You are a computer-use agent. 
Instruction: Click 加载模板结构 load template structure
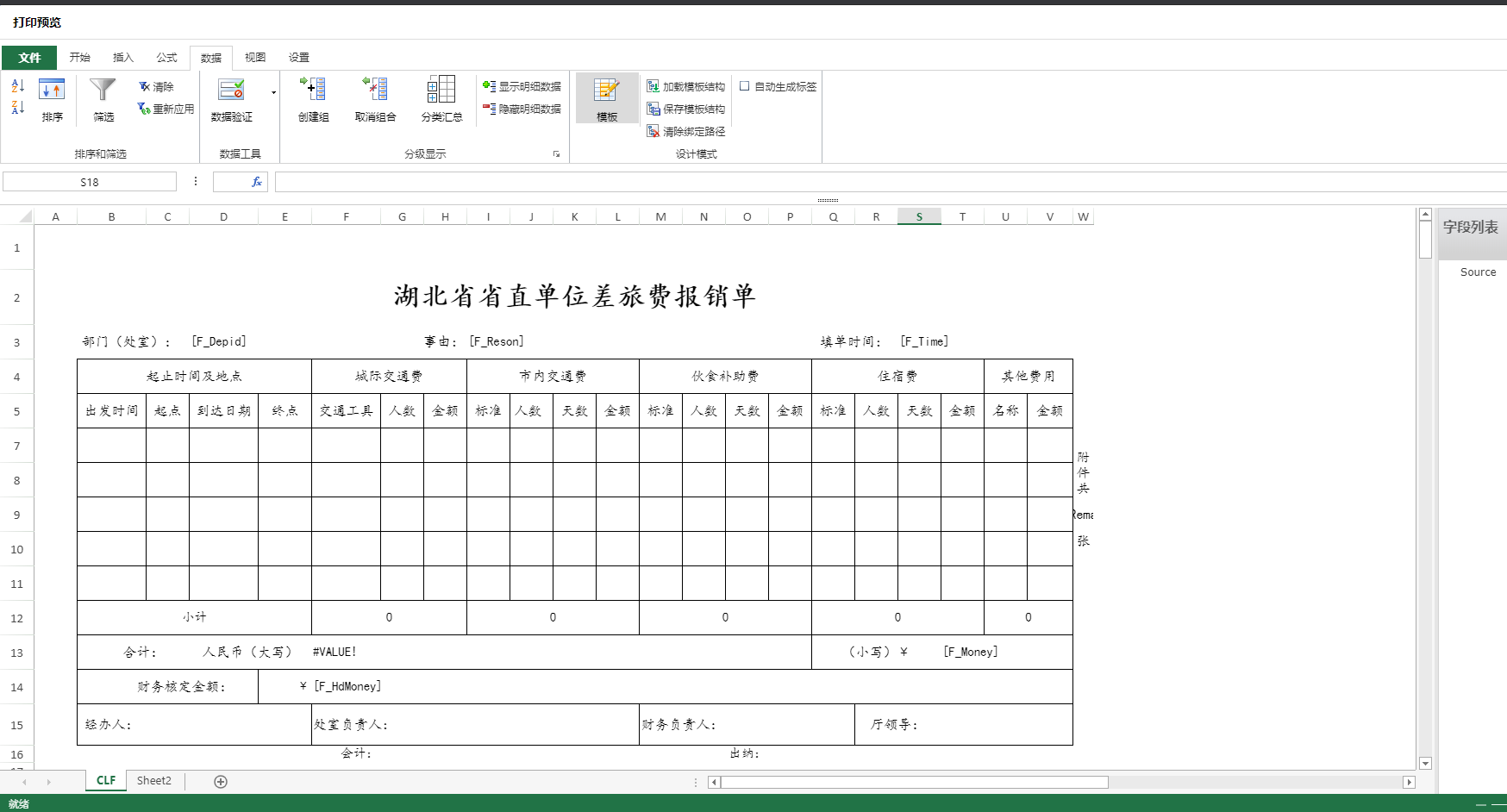click(x=686, y=87)
